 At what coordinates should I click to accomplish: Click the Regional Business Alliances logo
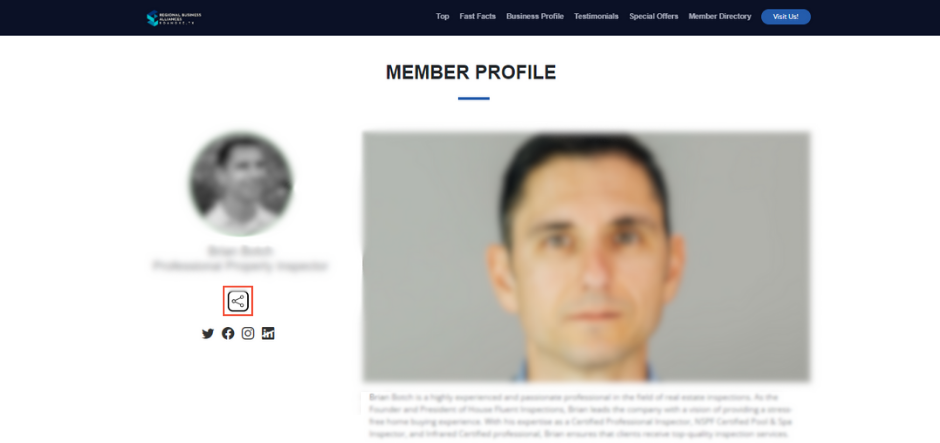[x=174, y=17]
